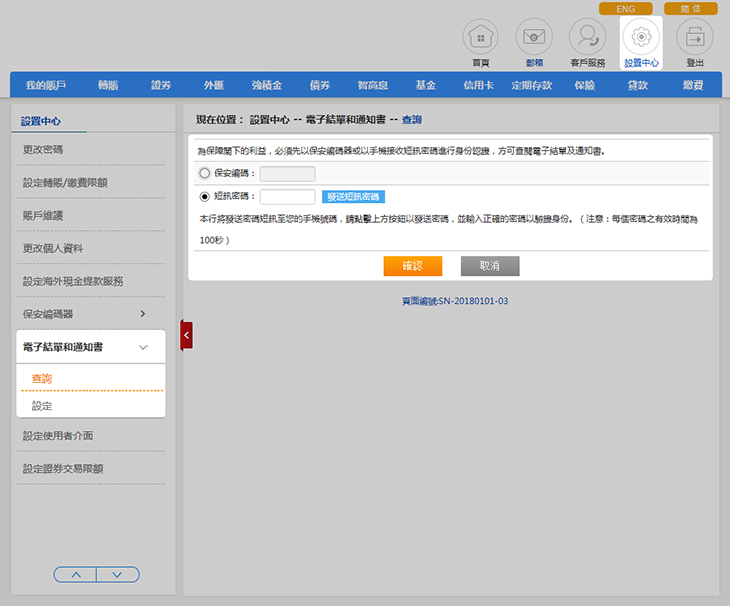Image resolution: width=730 pixels, height=606 pixels.
Task: Open the 郵箱 mailbox icon
Action: (534, 38)
